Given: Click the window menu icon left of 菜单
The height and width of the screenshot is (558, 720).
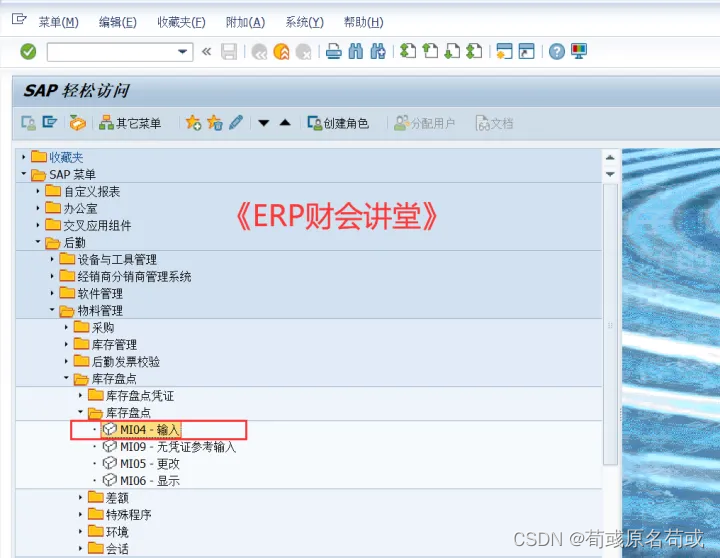Looking at the screenshot, I should 19,20.
